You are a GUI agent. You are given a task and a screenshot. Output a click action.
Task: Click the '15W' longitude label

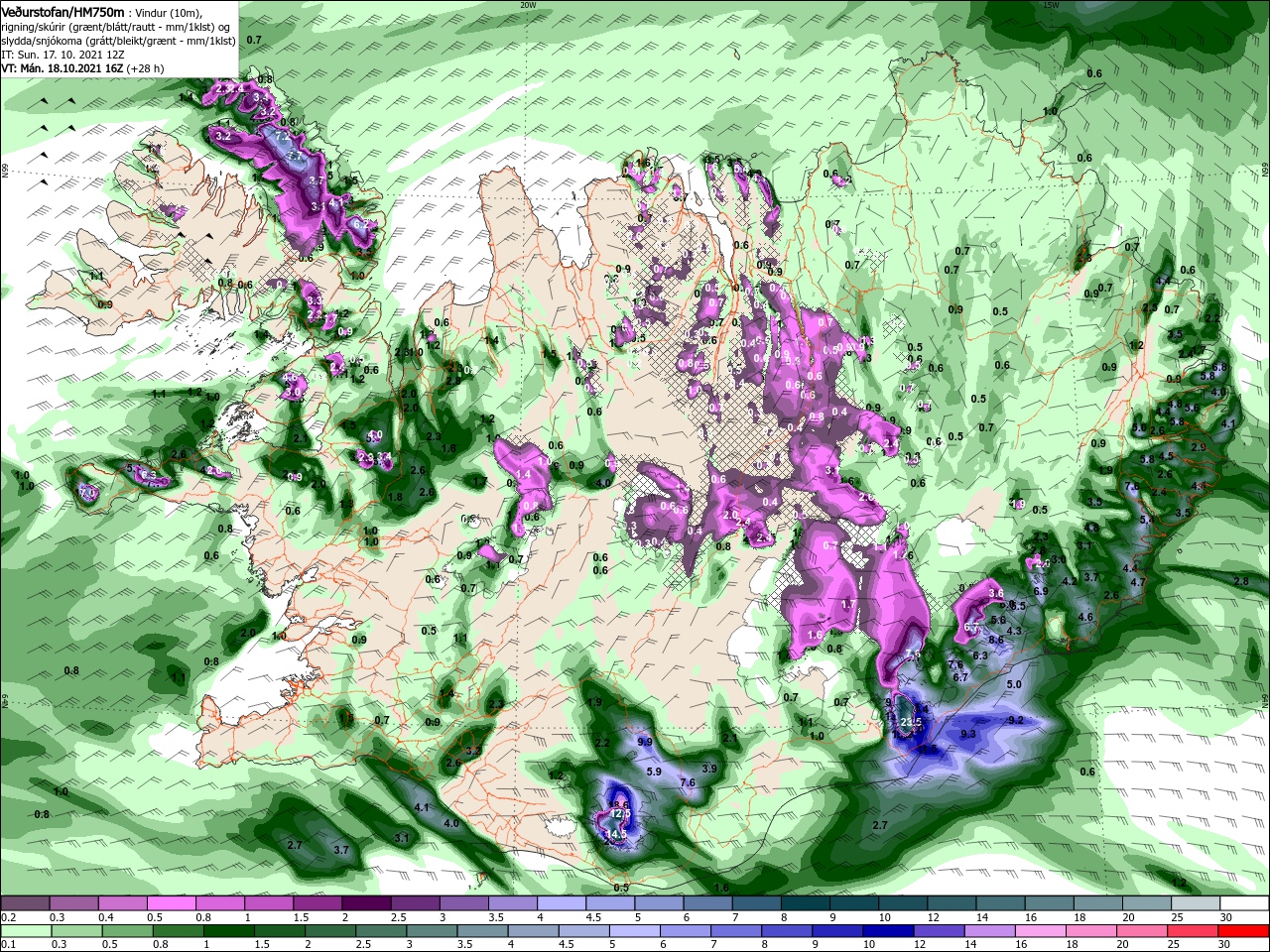pyautogui.click(x=1051, y=5)
